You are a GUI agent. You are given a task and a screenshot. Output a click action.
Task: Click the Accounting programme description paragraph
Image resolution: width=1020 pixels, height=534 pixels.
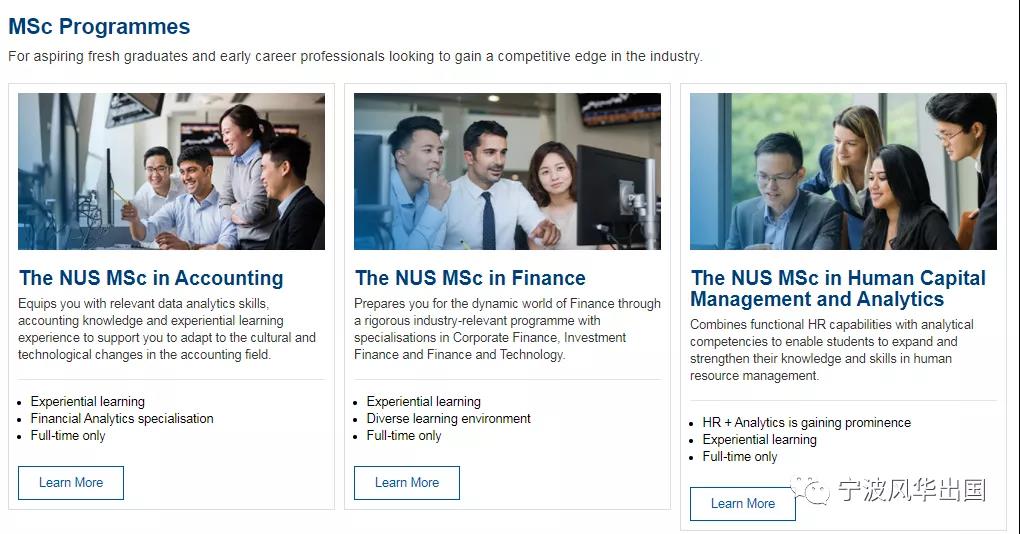pyautogui.click(x=167, y=329)
